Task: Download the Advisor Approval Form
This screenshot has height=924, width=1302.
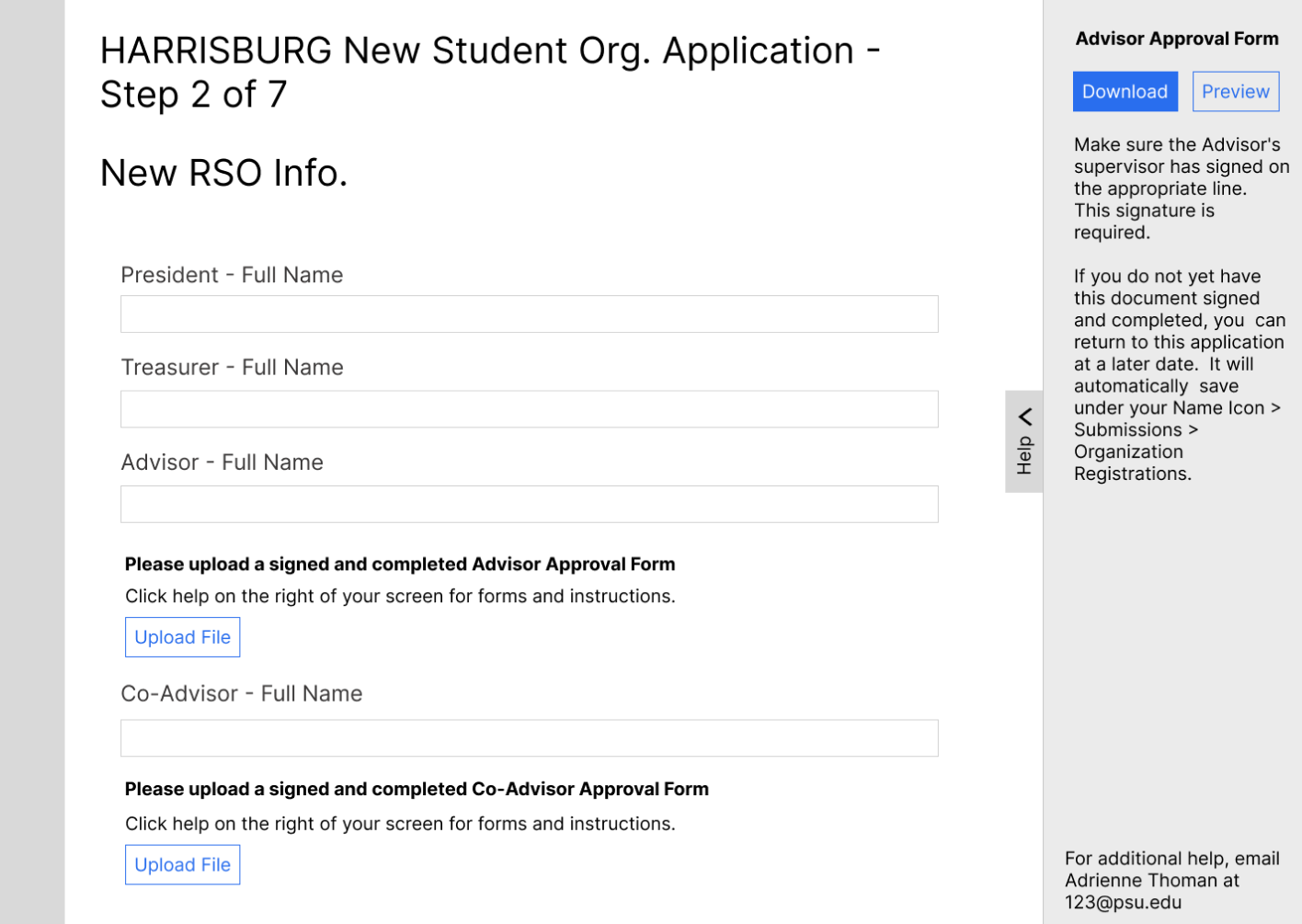Action: click(1125, 92)
